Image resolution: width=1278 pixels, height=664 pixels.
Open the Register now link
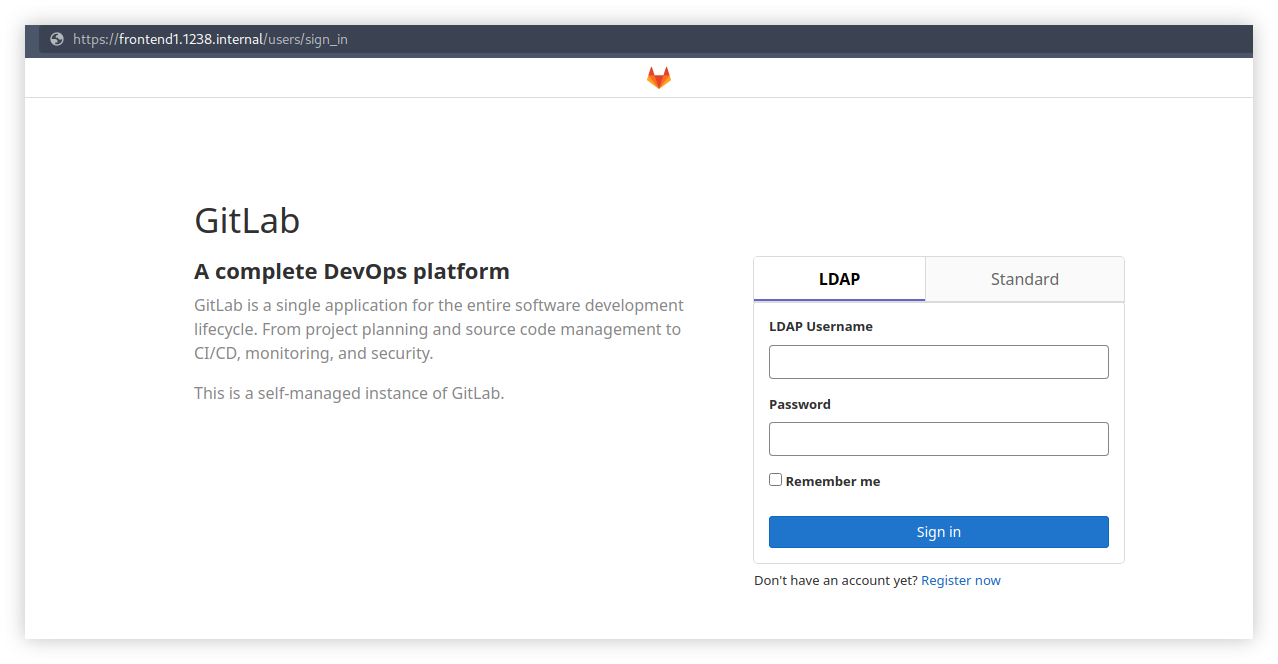pyautogui.click(x=960, y=580)
